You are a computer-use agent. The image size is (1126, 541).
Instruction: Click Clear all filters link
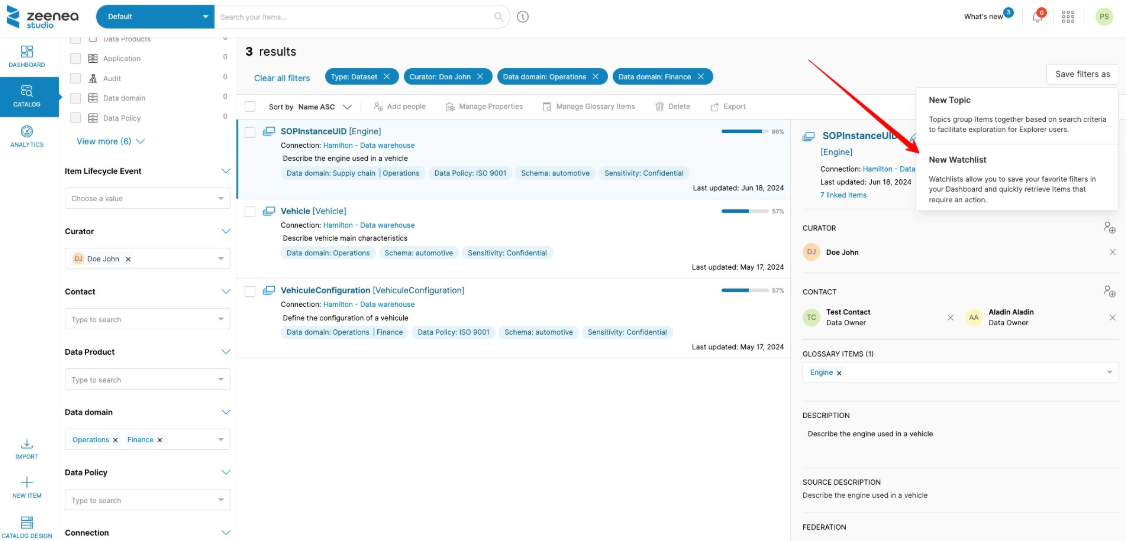pyautogui.click(x=282, y=77)
